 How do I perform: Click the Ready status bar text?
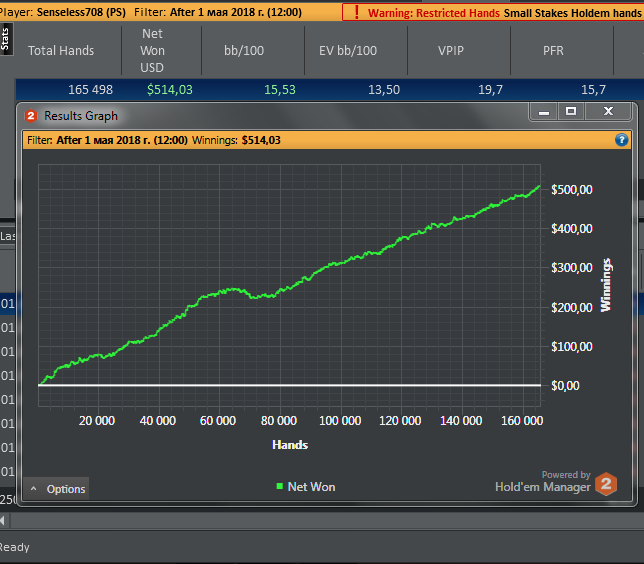click(14, 547)
